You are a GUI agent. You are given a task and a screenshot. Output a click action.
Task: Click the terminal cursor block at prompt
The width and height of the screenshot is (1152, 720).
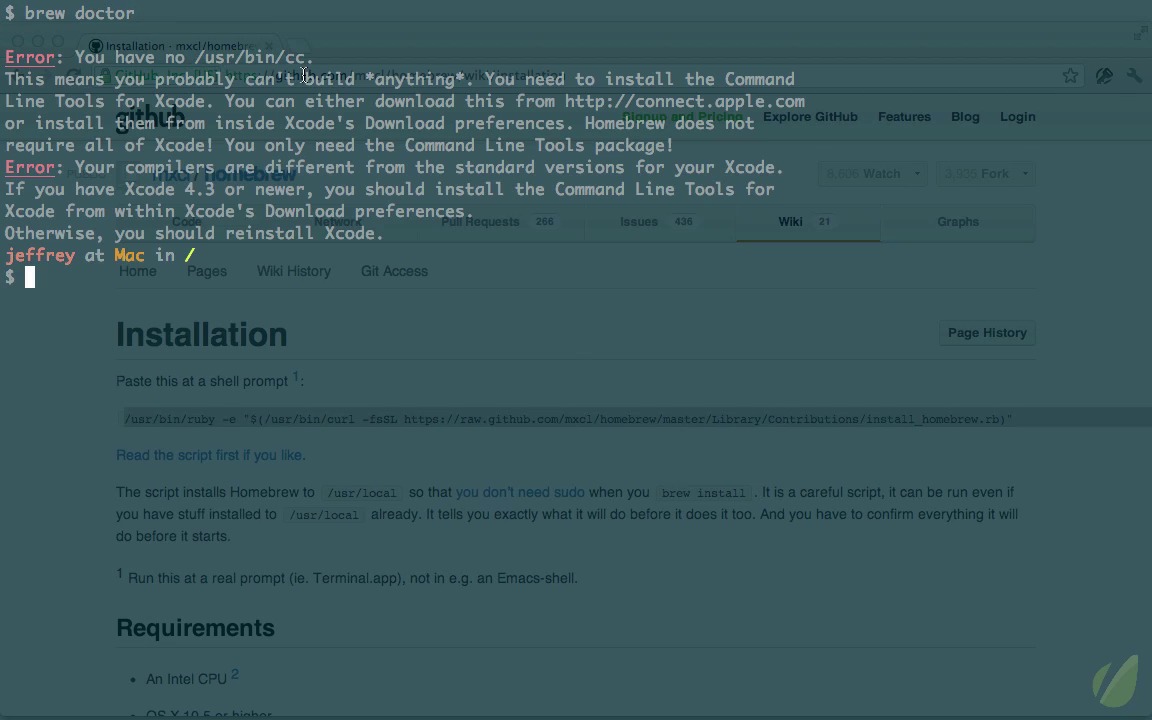(x=30, y=277)
